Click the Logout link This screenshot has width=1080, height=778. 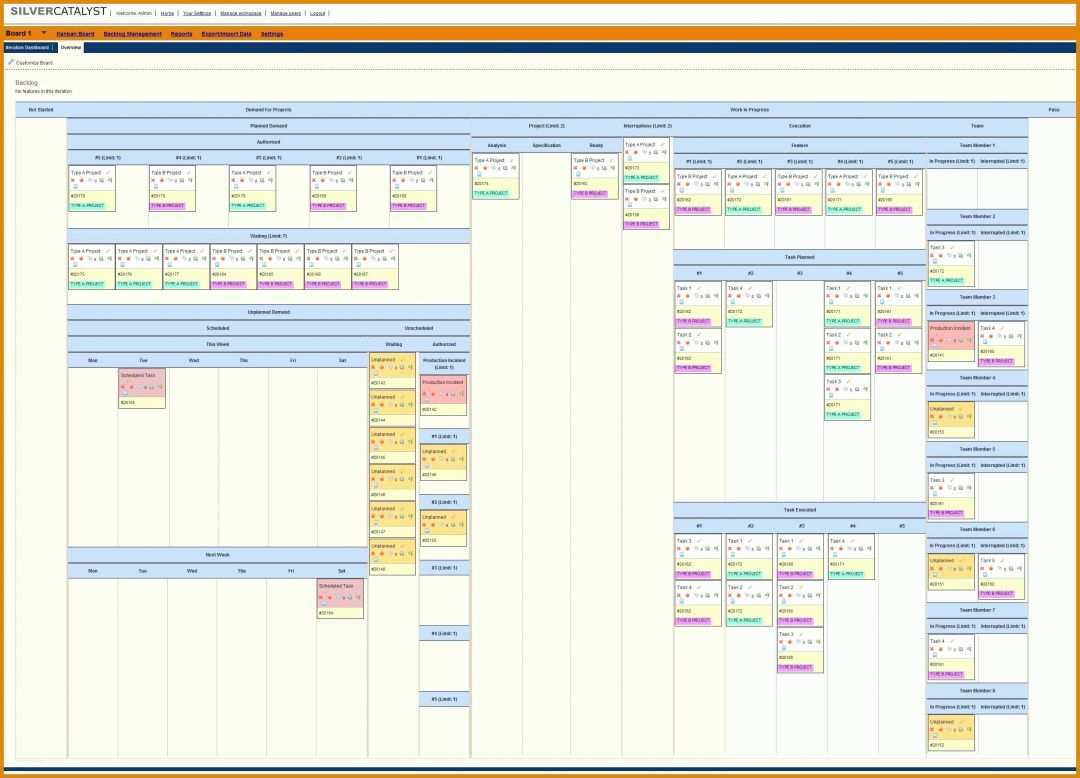click(318, 13)
